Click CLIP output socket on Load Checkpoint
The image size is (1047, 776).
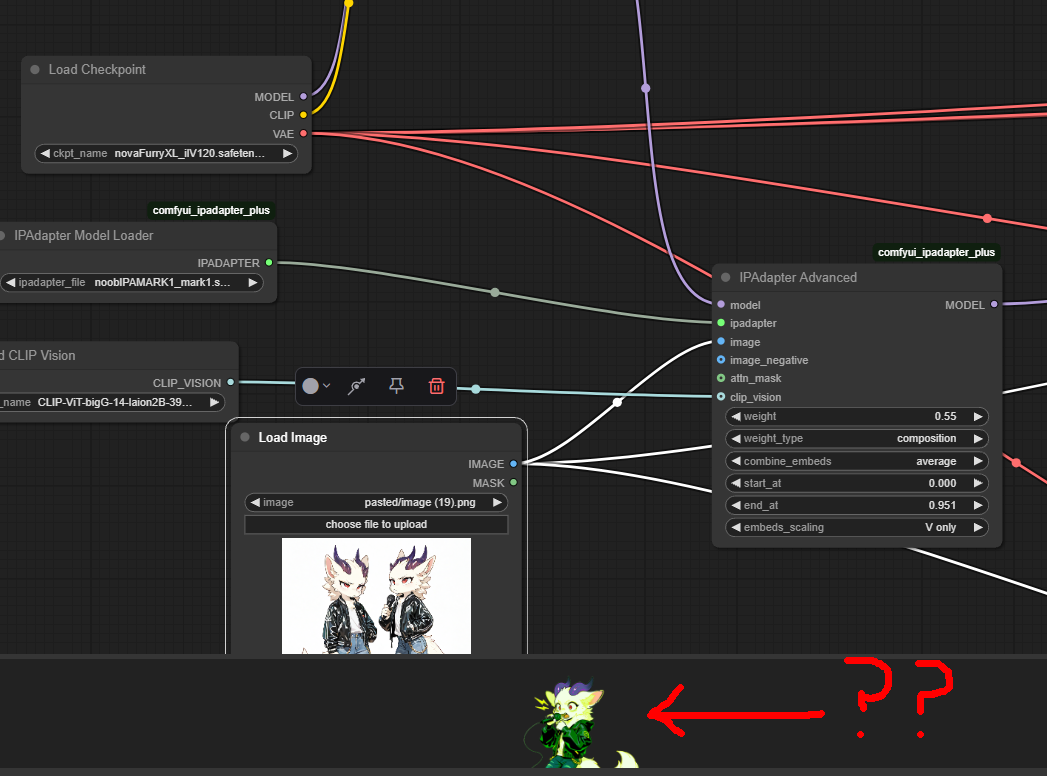click(x=303, y=115)
